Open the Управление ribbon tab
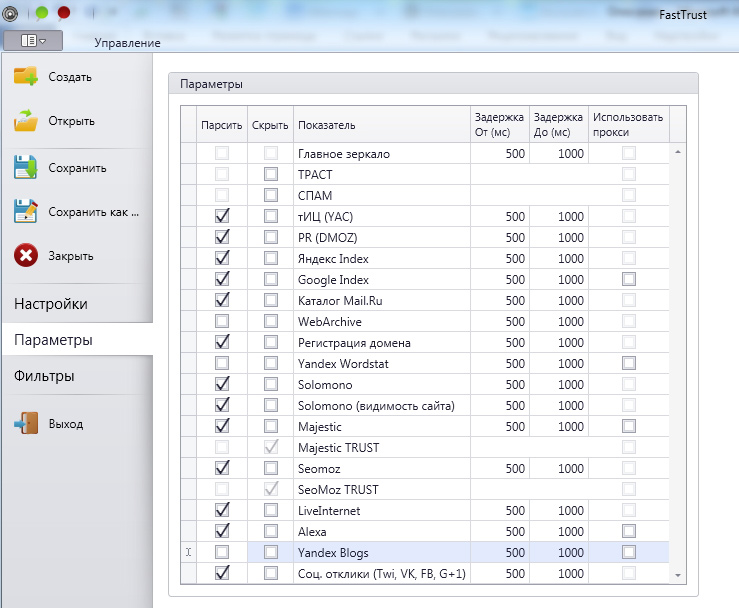Viewport: 739px width, 608px height. (x=127, y=43)
